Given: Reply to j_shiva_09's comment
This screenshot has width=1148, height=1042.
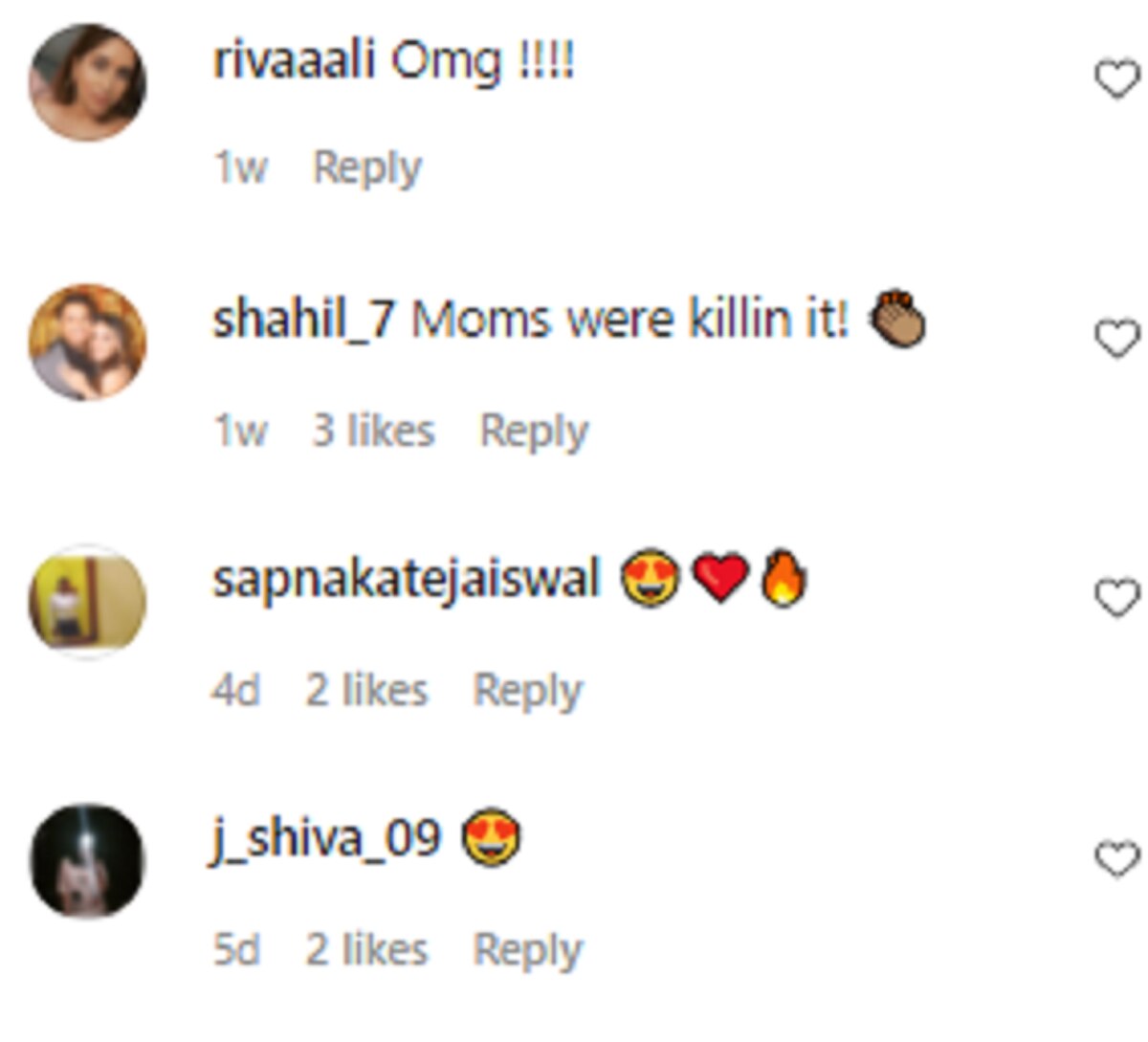Looking at the screenshot, I should coord(528,950).
